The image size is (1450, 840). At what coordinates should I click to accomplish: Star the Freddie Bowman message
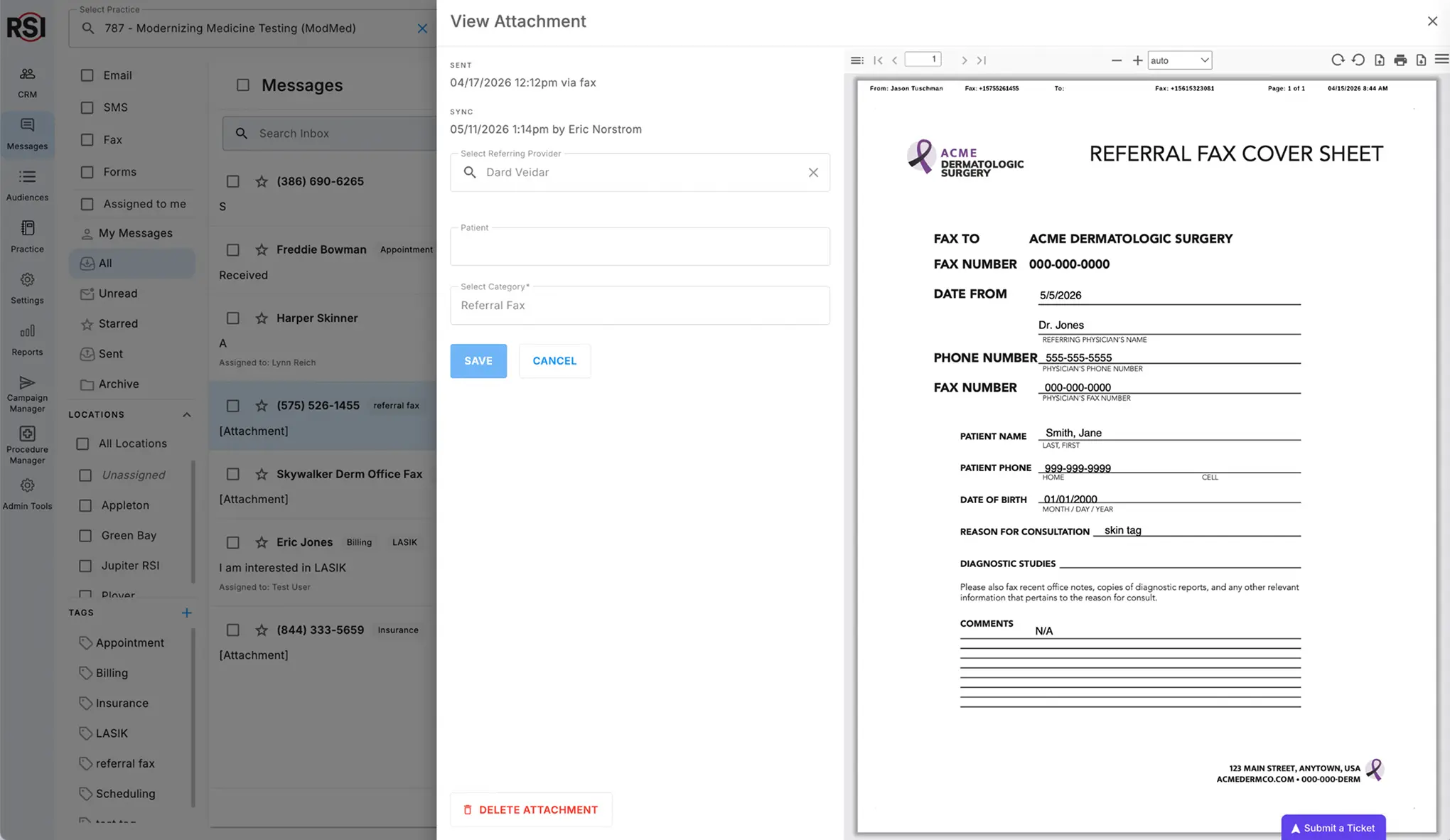pyautogui.click(x=262, y=249)
